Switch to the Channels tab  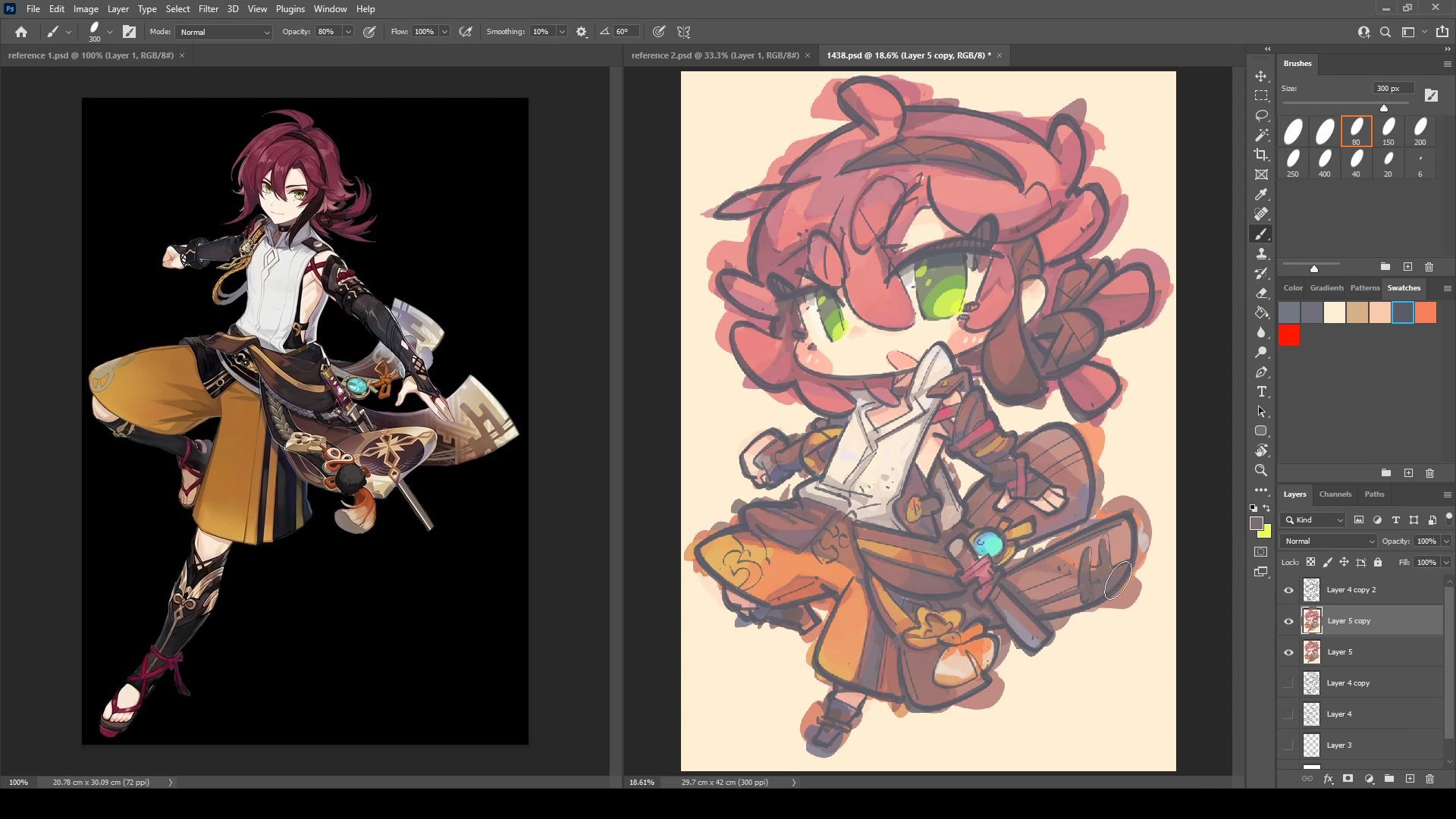[1335, 494]
